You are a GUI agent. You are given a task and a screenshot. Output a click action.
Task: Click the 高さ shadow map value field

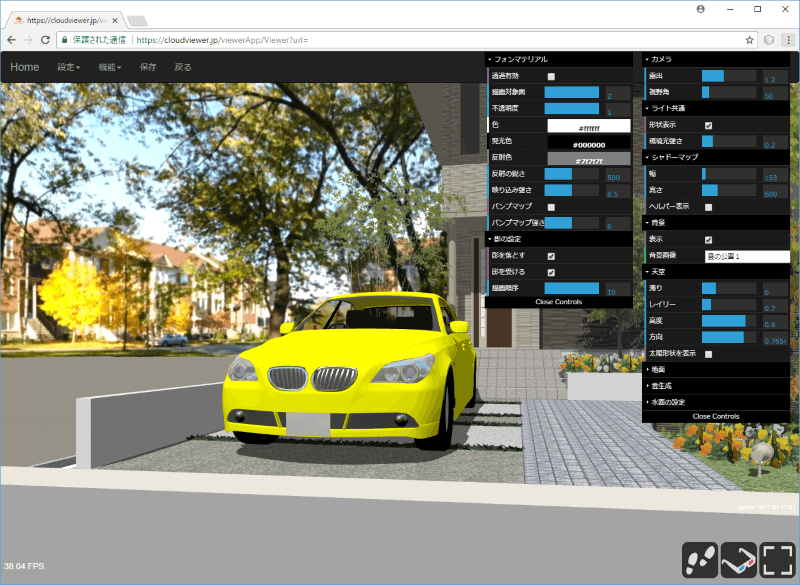point(775,191)
